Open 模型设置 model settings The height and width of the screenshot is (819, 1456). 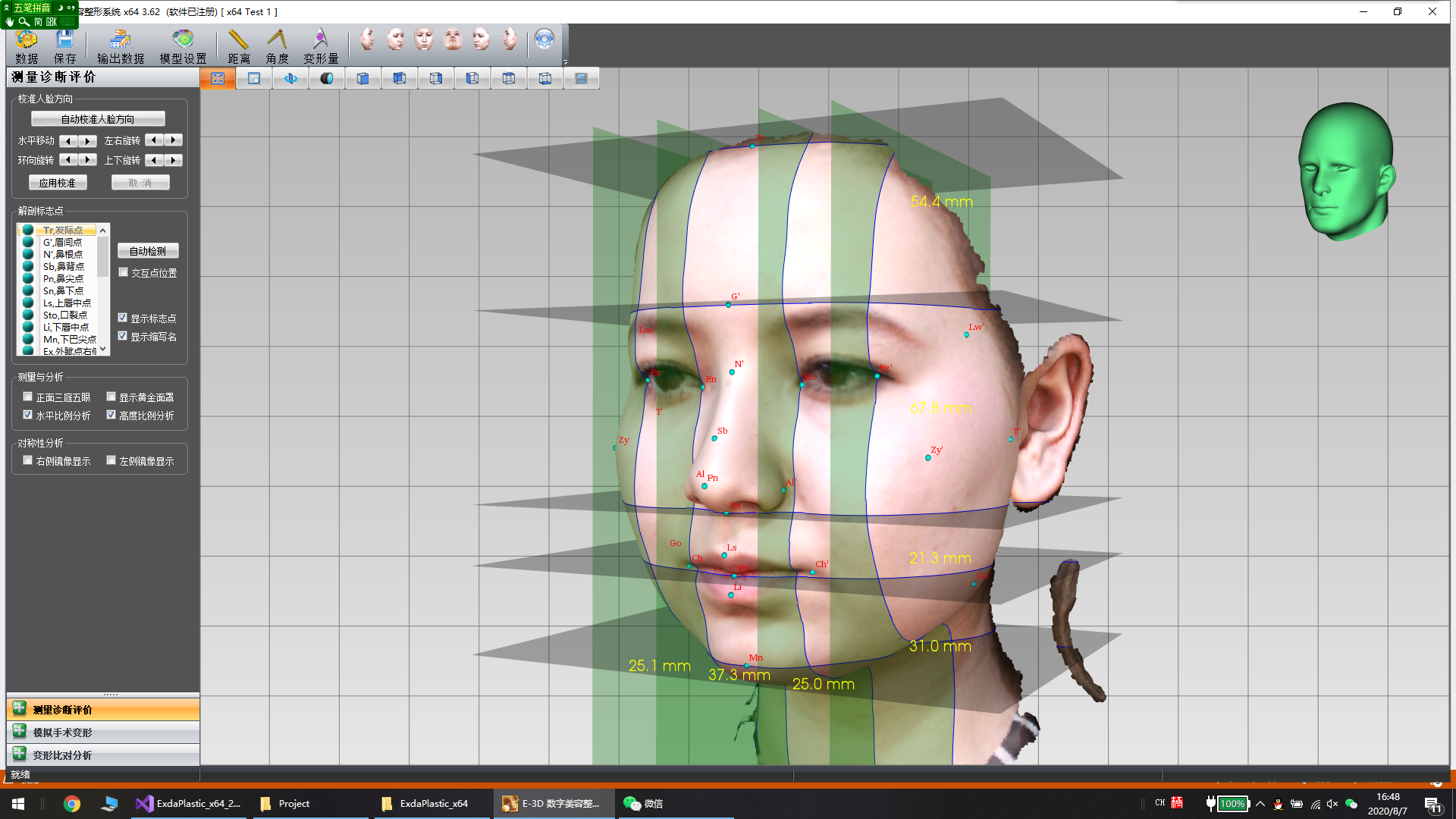[183, 45]
